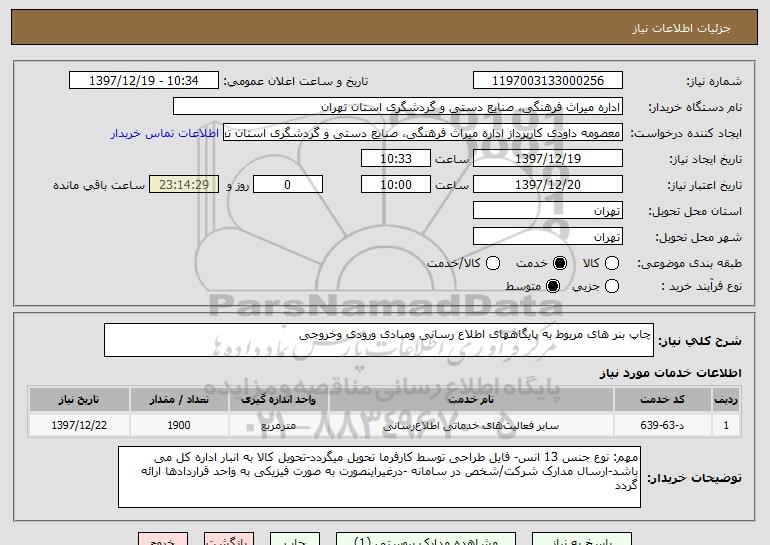Screen dimensions: 770x545
Task: Click the ساعت باقی مانده label
Action: pos(99,185)
